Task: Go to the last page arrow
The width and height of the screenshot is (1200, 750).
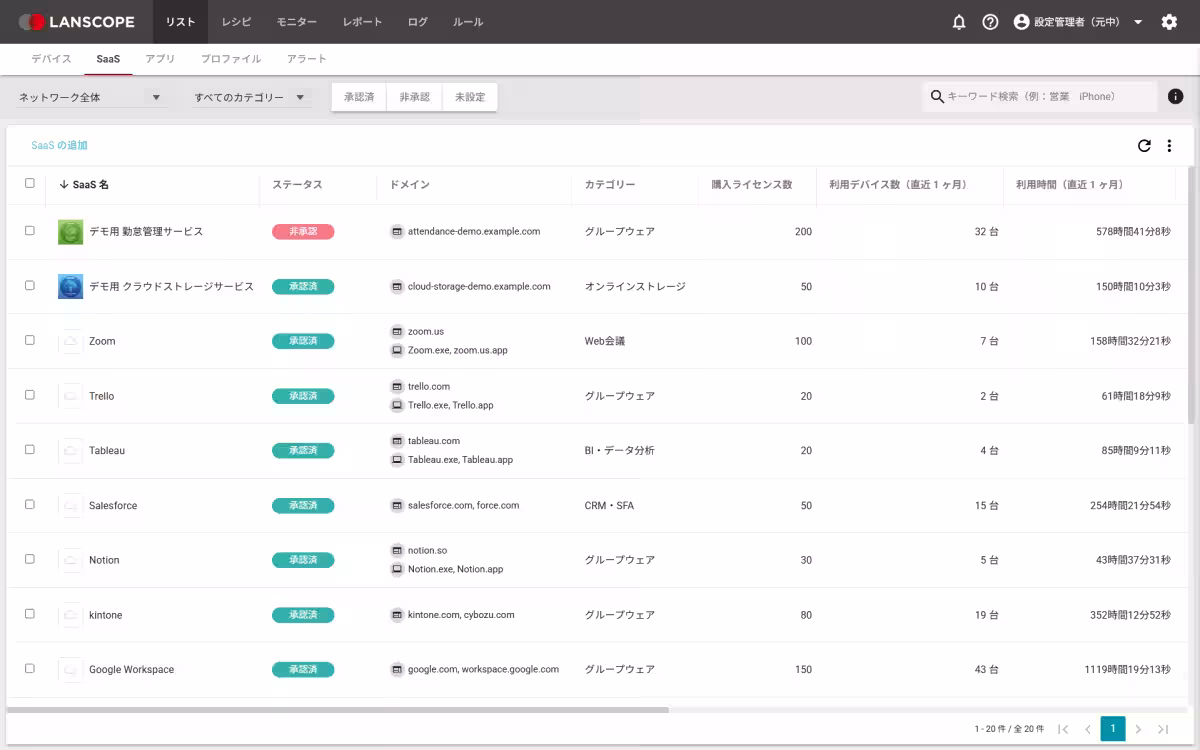Action: pyautogui.click(x=1163, y=729)
